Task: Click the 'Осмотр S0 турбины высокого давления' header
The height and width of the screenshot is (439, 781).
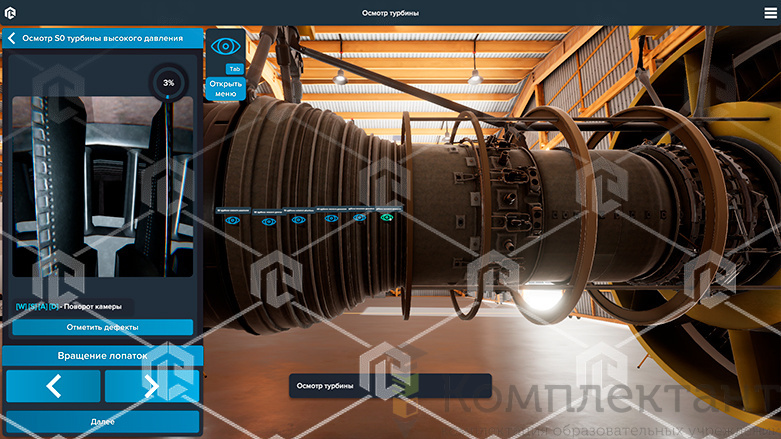Action: (x=102, y=38)
